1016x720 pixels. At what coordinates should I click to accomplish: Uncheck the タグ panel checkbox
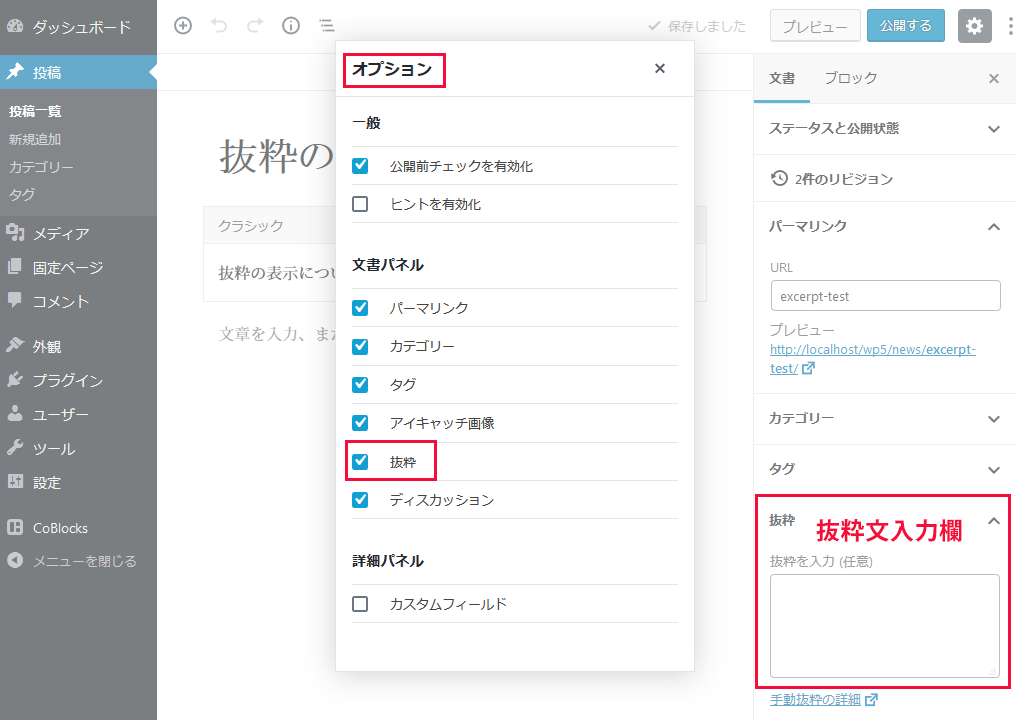(360, 385)
